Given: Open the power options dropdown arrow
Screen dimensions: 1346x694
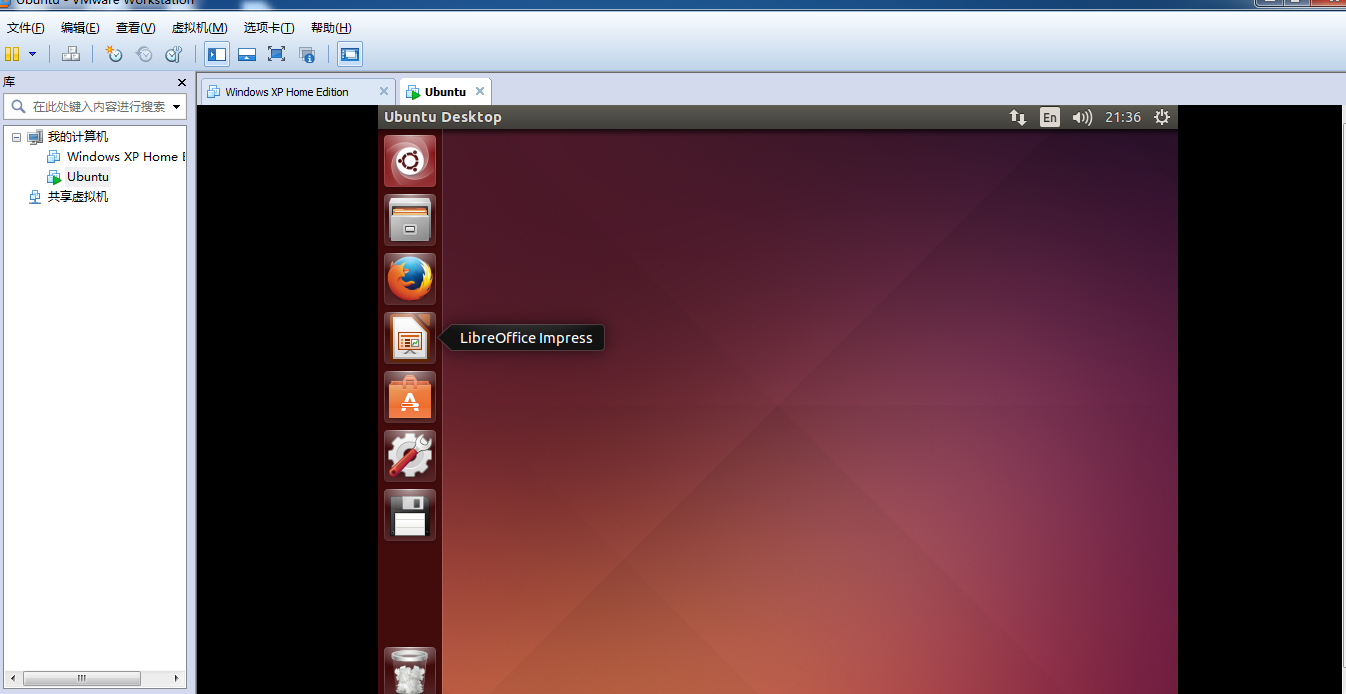Looking at the screenshot, I should tap(33, 54).
